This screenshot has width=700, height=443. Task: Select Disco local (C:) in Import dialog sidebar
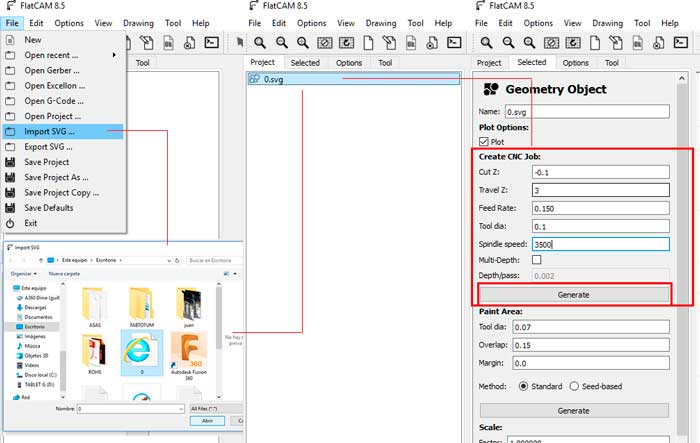(x=37, y=375)
